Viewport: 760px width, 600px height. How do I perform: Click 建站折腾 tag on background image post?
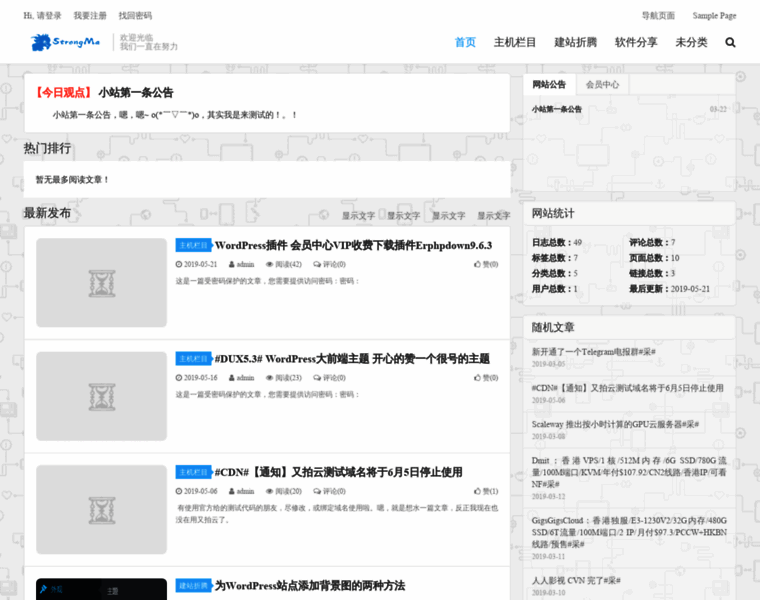tap(194, 585)
